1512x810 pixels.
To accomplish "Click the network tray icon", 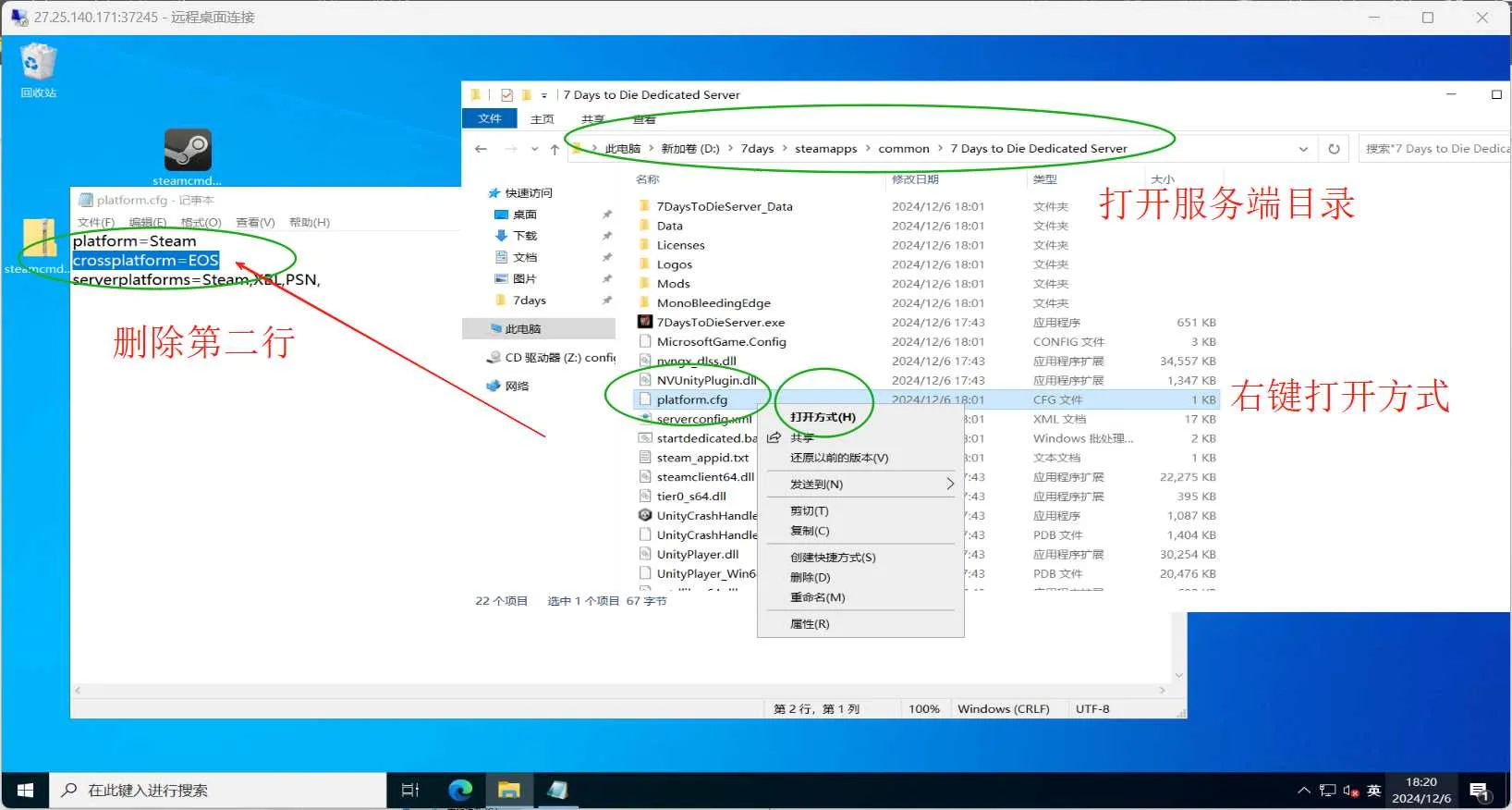I will coord(1327,792).
